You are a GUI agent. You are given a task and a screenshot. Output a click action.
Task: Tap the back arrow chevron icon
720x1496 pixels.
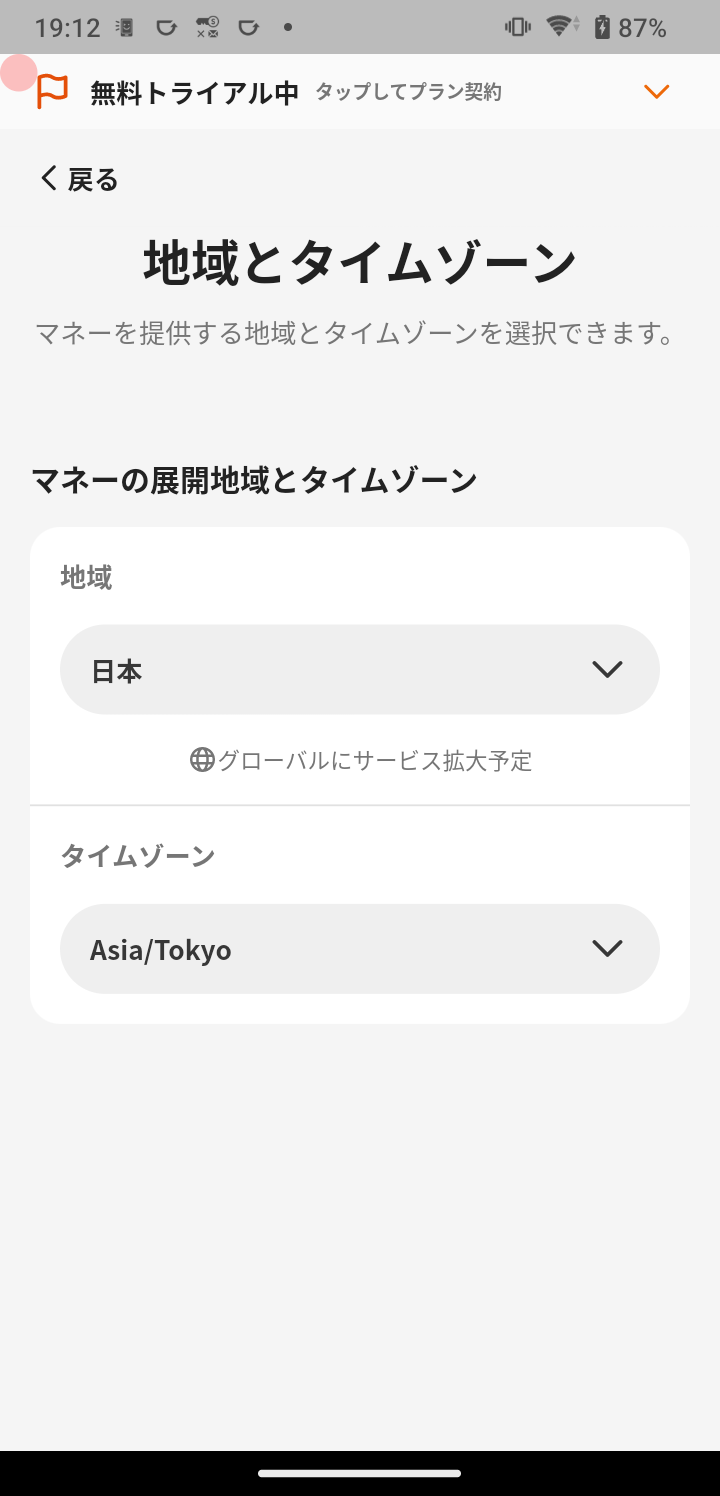pyautogui.click(x=48, y=179)
